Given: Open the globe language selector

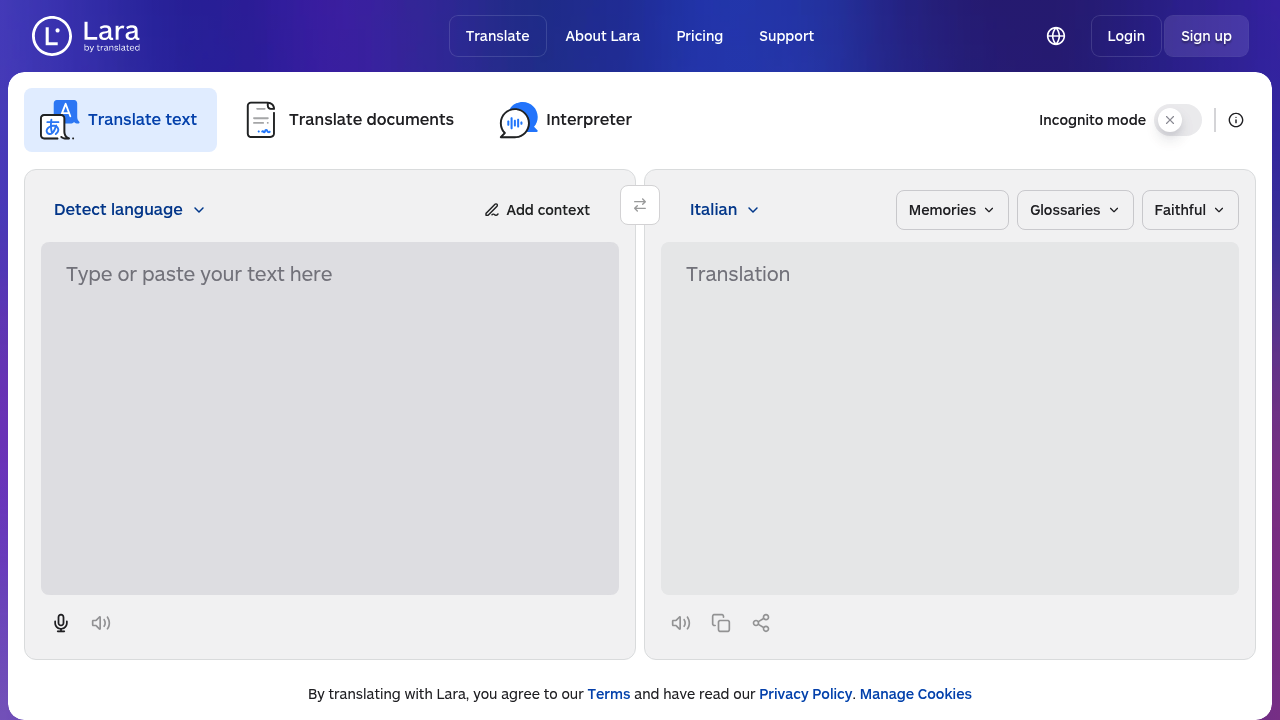Looking at the screenshot, I should tap(1055, 36).
